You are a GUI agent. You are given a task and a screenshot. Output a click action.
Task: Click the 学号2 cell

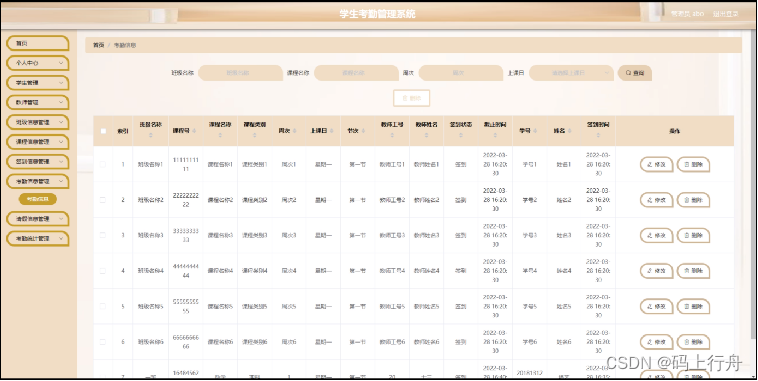529,200
